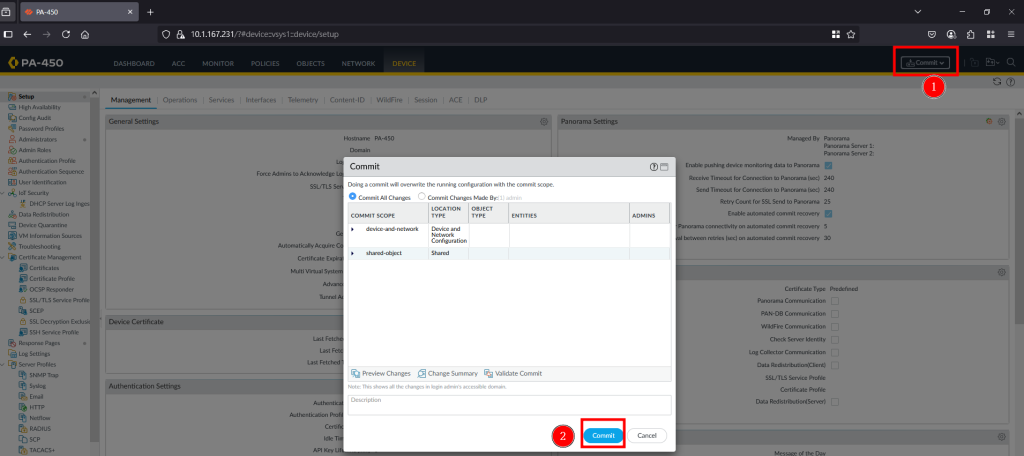
Task: Expand the shared-object commit scope row
Action: tap(353, 253)
